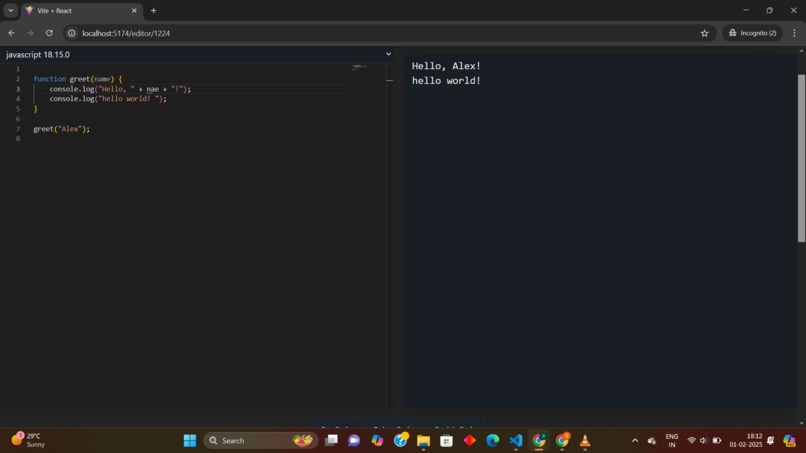Open the volume speaker tray icon

[703, 441]
